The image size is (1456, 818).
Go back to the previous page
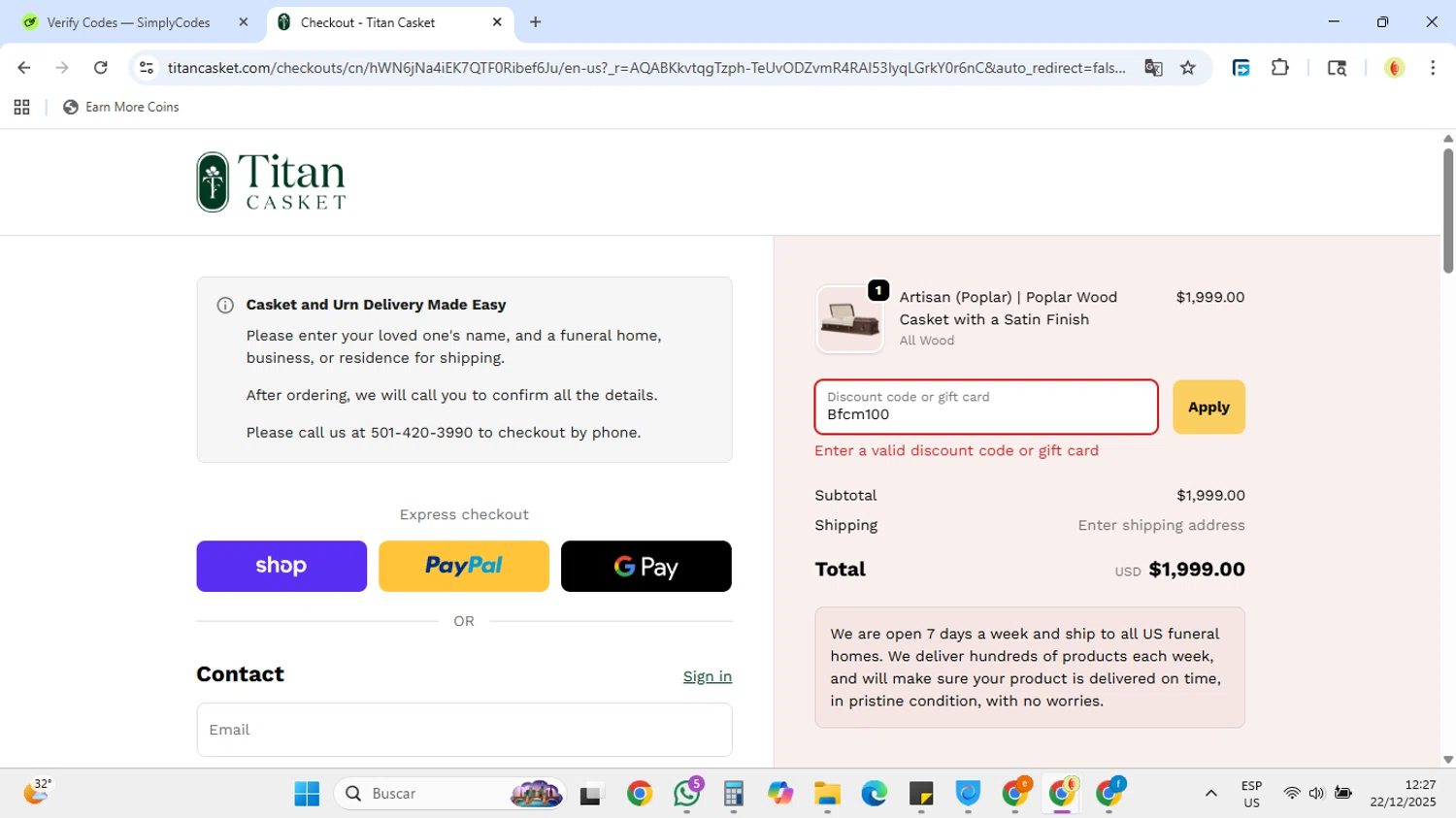coord(24,68)
